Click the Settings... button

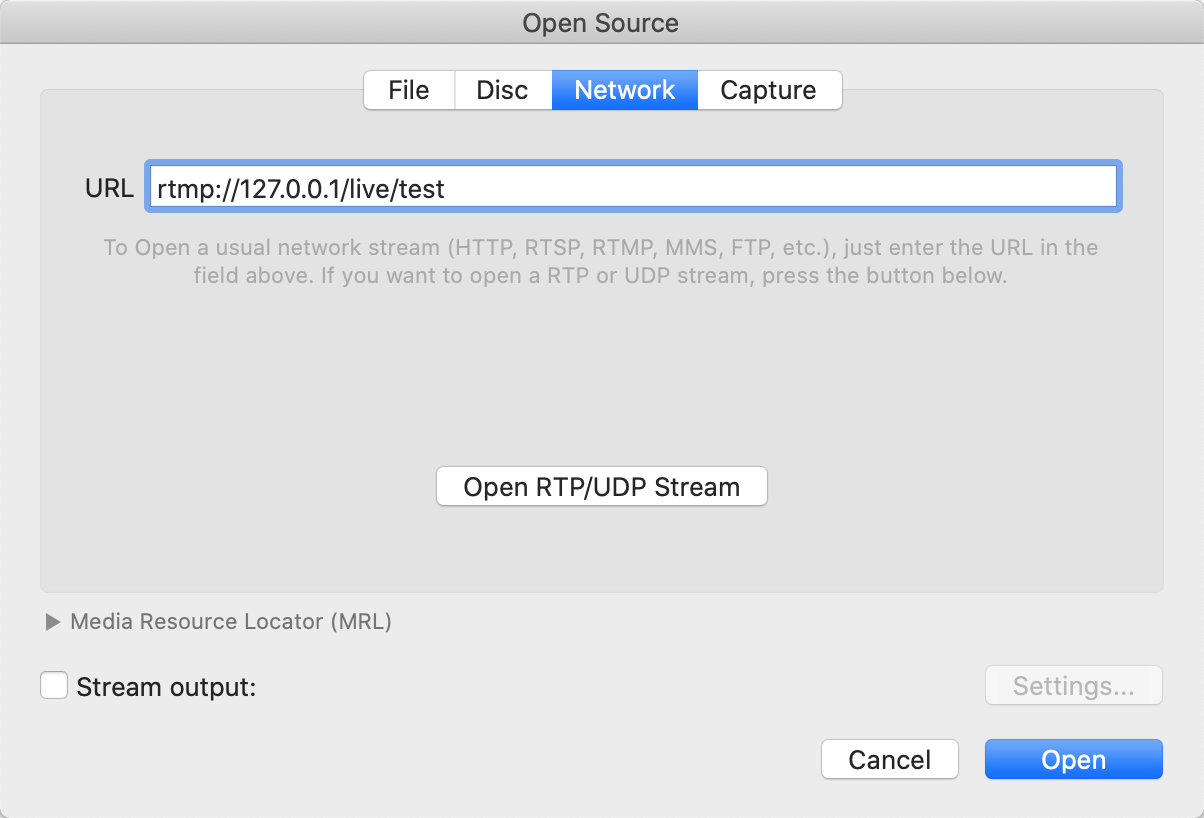[x=1073, y=686]
